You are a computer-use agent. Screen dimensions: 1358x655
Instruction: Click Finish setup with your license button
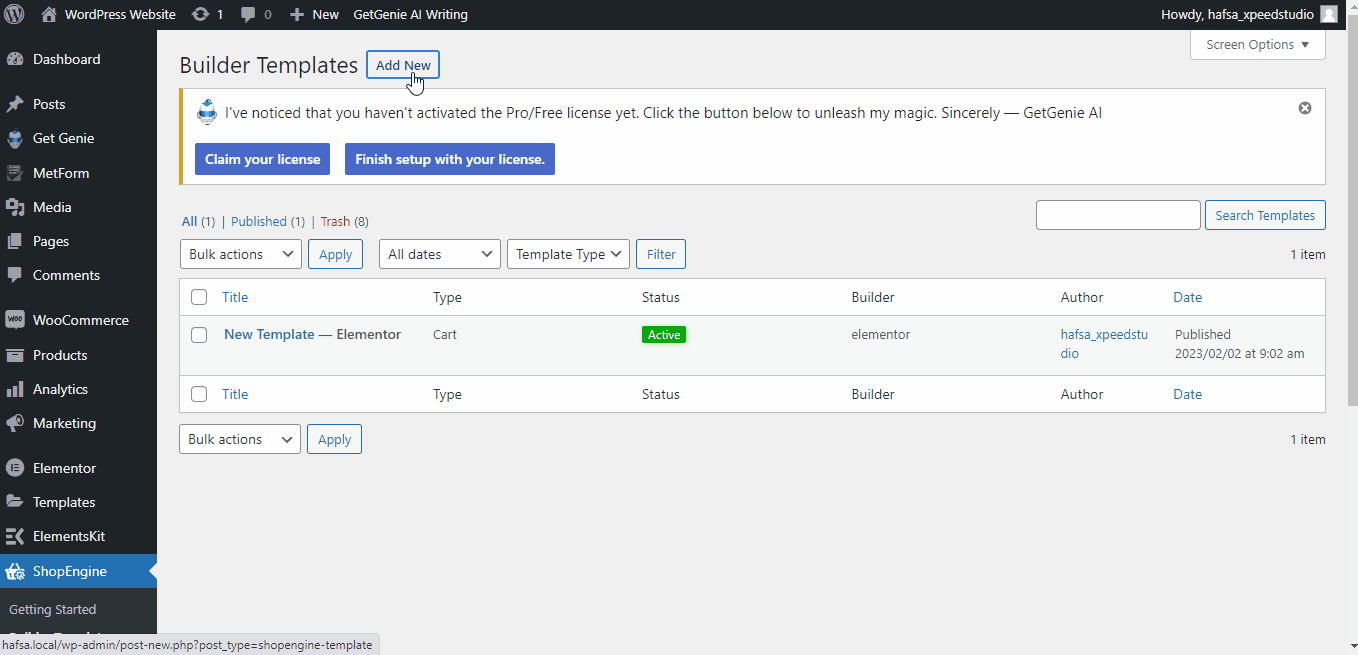450,159
